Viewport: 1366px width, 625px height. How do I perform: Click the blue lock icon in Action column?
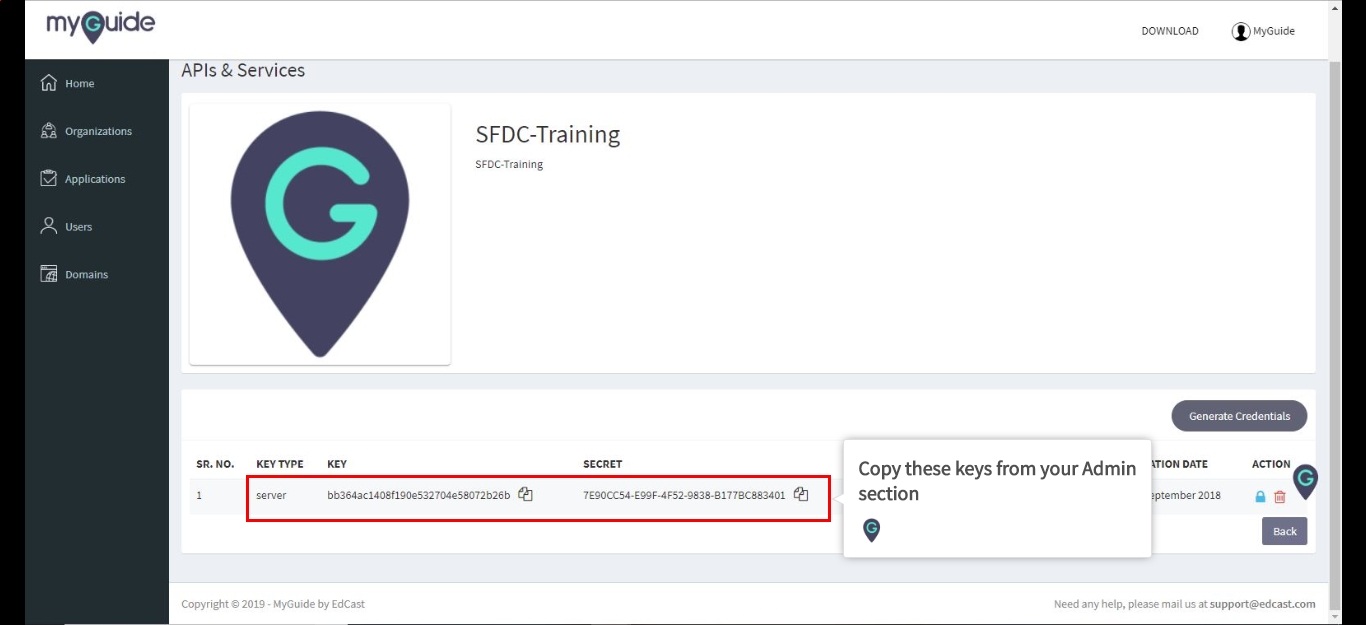pyautogui.click(x=1260, y=497)
